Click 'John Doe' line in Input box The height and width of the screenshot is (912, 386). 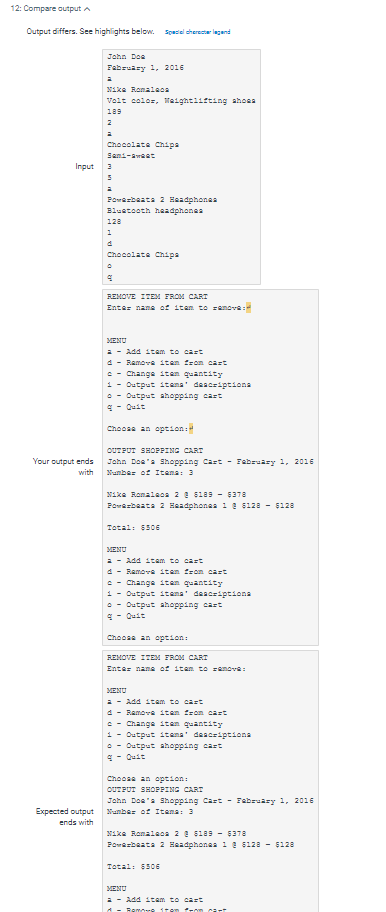tap(126, 57)
